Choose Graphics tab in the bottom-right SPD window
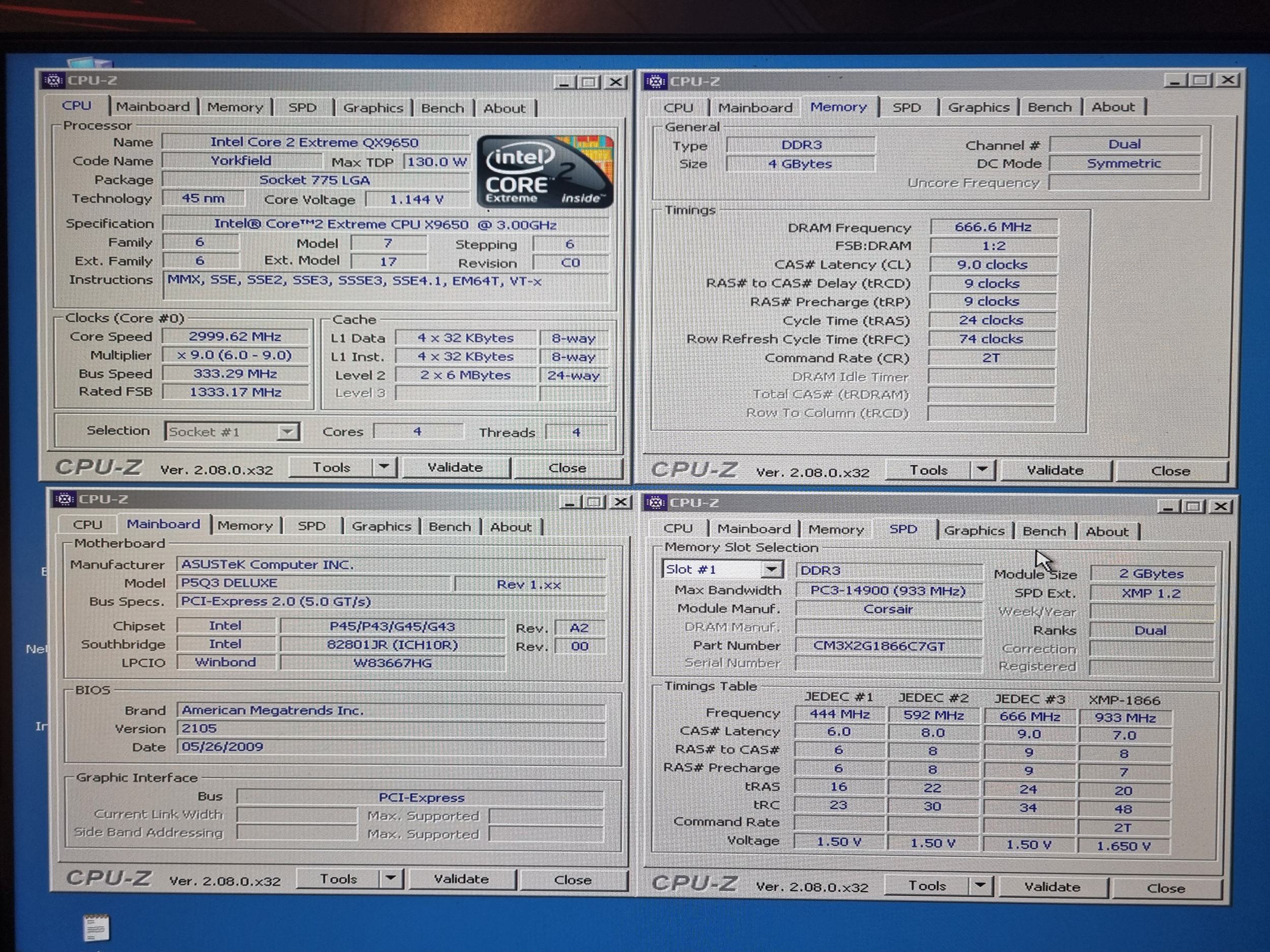 click(x=974, y=531)
